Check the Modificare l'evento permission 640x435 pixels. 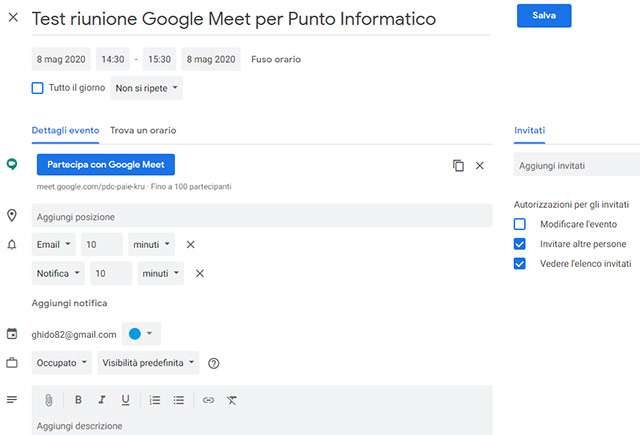point(519,224)
